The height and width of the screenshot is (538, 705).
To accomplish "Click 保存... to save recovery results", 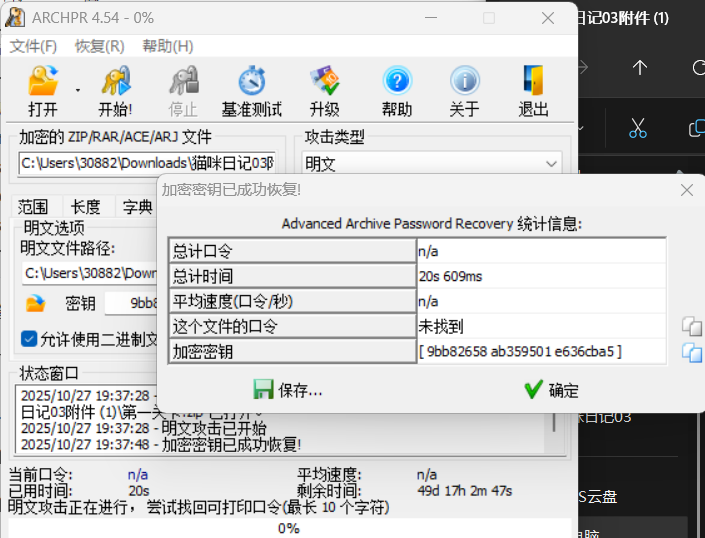I will [288, 390].
